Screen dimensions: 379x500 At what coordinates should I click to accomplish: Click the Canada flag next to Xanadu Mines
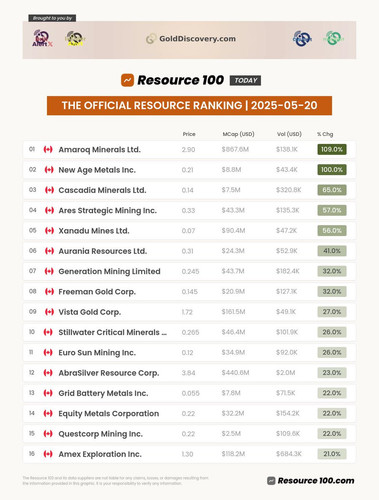[49, 231]
